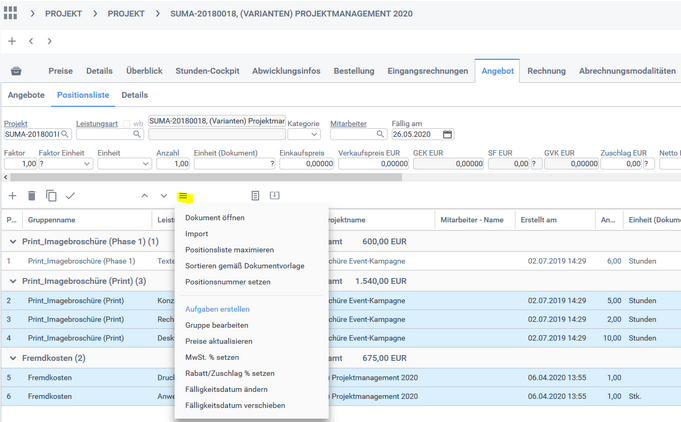Choose 'Preise aktualisieren' menu entry
Image resolution: width=681 pixels, height=422 pixels.
[x=218, y=342]
